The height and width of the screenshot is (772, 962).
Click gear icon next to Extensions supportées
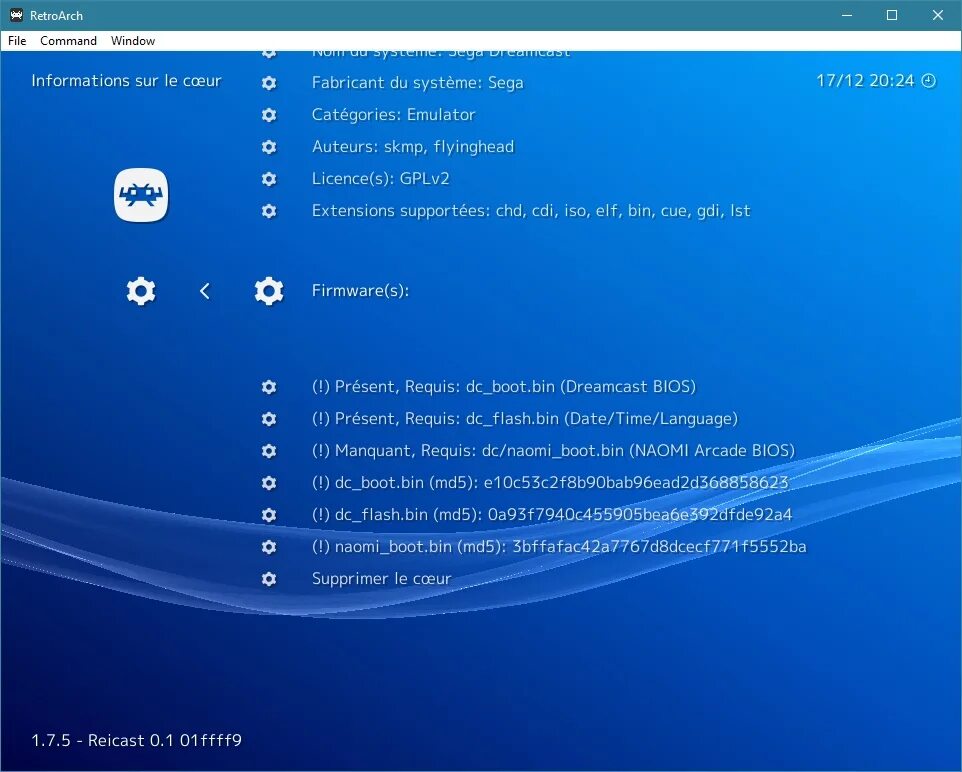tap(269, 210)
